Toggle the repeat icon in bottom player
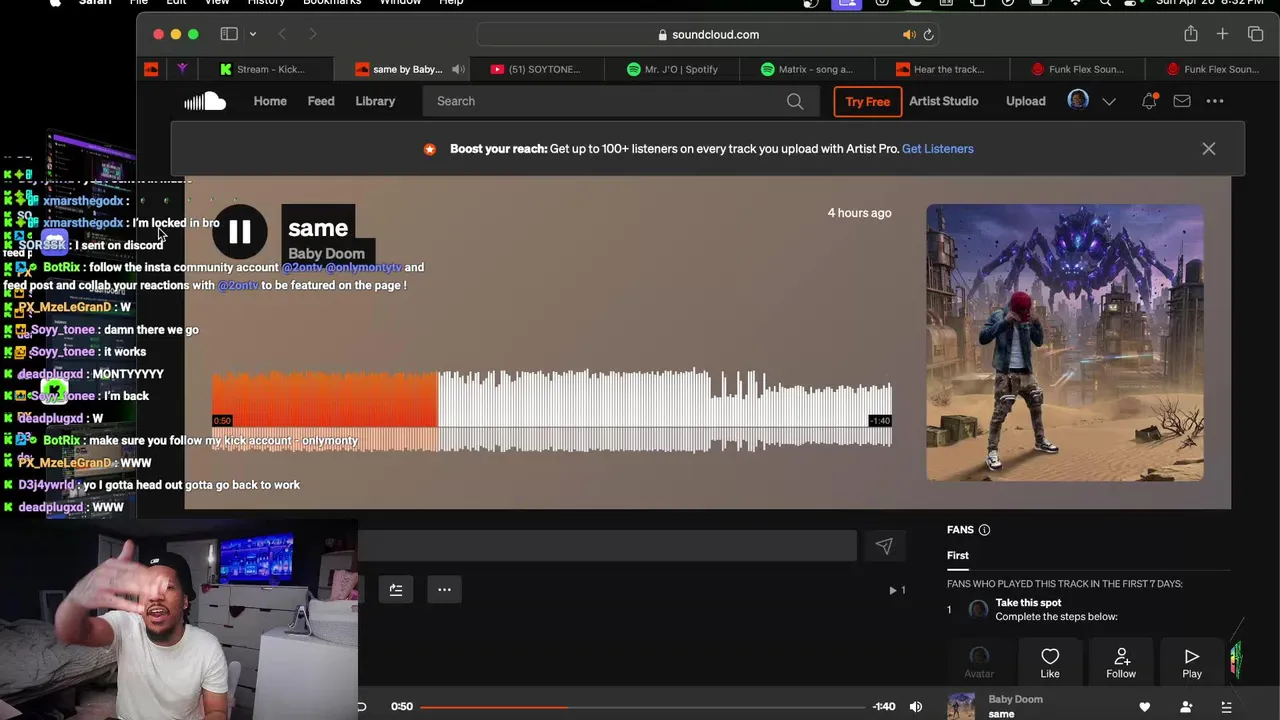 click(361, 707)
